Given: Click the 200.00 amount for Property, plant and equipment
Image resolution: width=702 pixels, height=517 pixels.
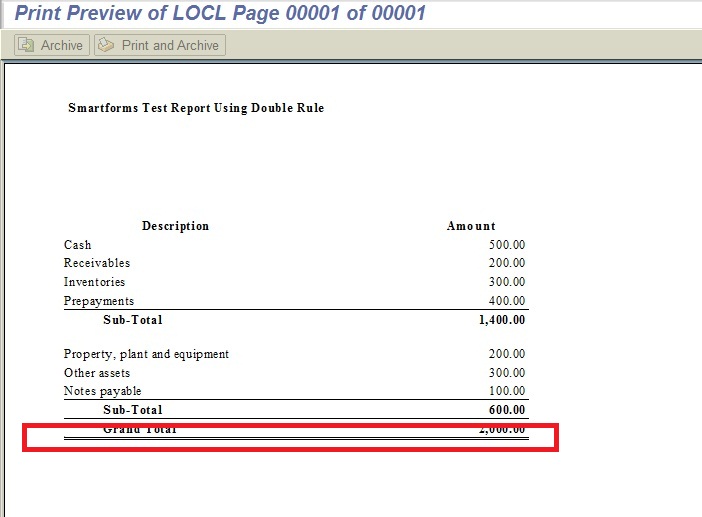Looking at the screenshot, I should click(507, 354).
